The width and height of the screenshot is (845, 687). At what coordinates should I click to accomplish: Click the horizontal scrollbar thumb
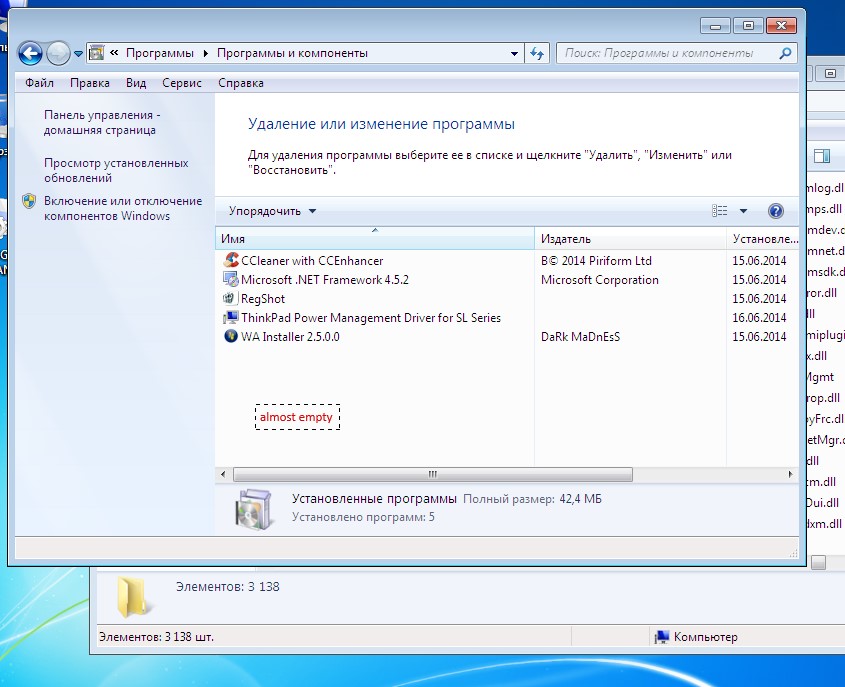tap(433, 474)
